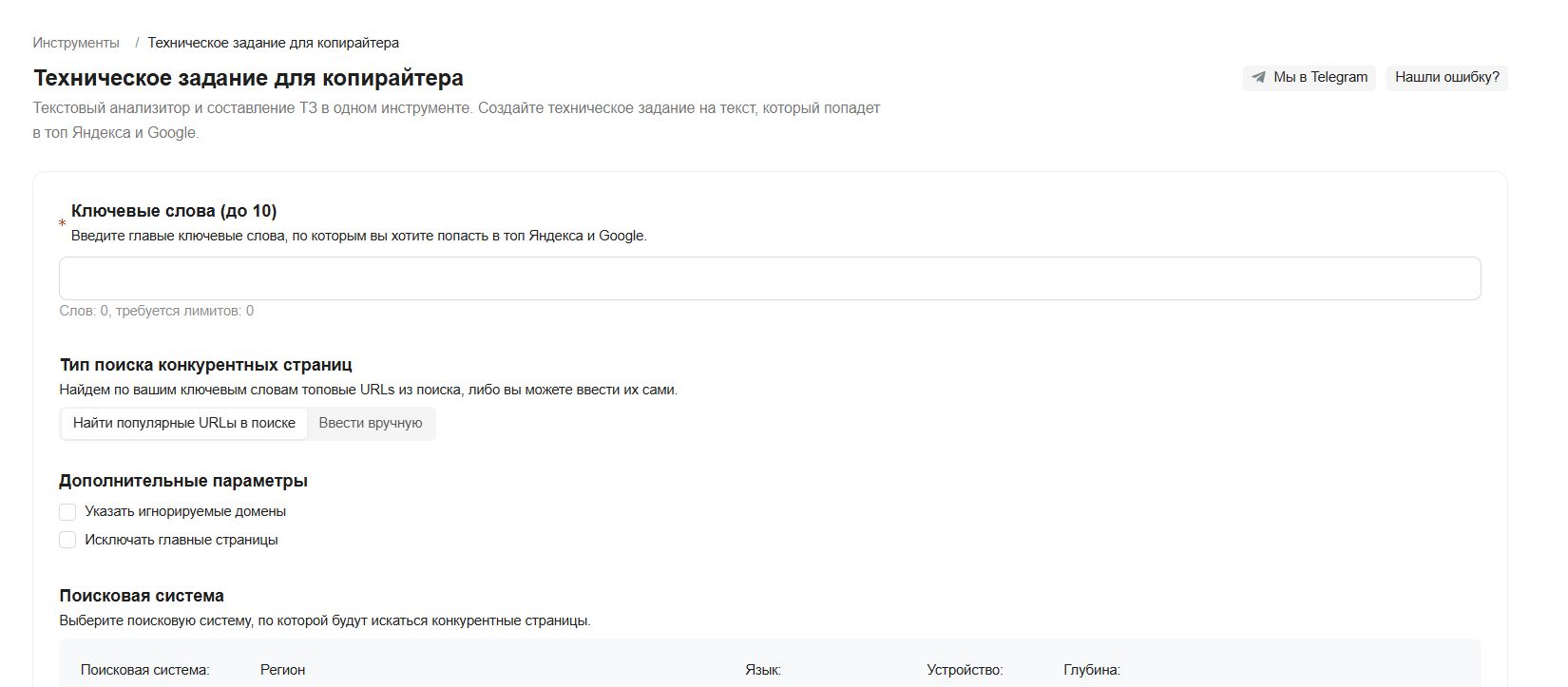
Task: Click the "Язык:" column label
Action: (763, 670)
